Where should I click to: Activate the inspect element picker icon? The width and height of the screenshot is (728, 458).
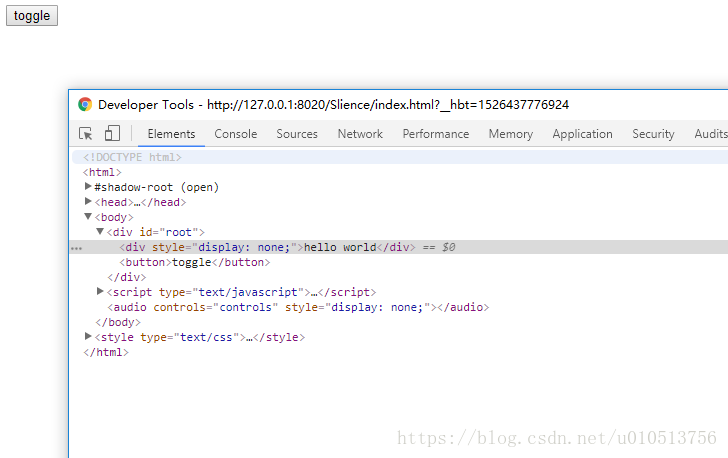[85, 134]
